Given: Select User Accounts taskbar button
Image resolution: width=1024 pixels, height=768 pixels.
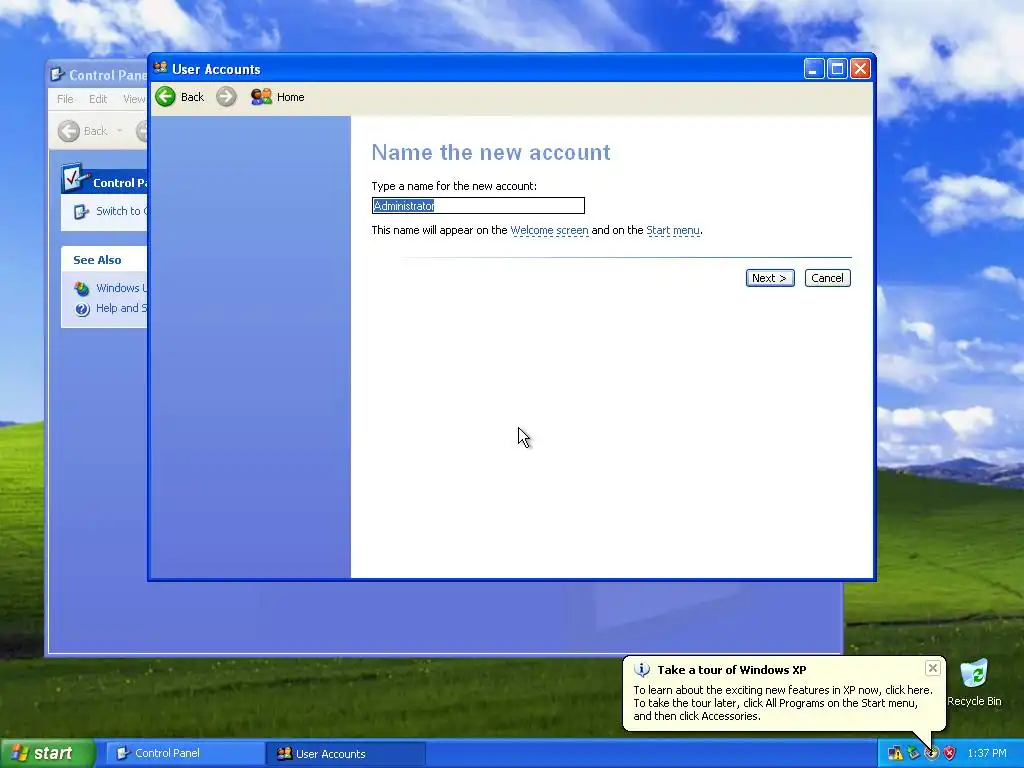Looking at the screenshot, I should (346, 754).
